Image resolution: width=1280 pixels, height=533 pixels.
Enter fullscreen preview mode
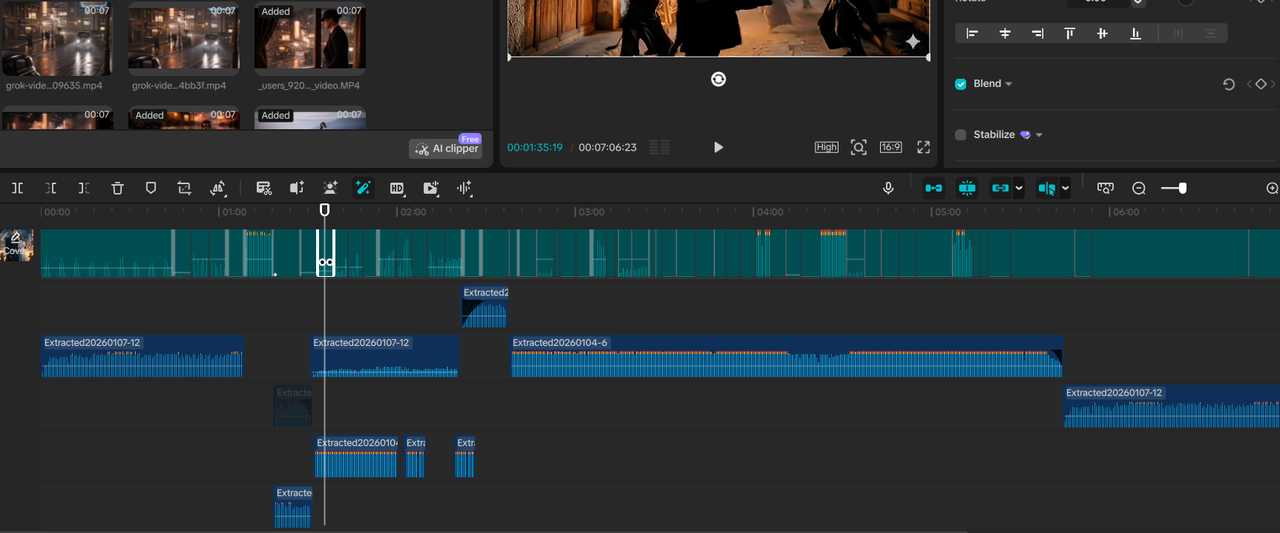click(x=924, y=147)
